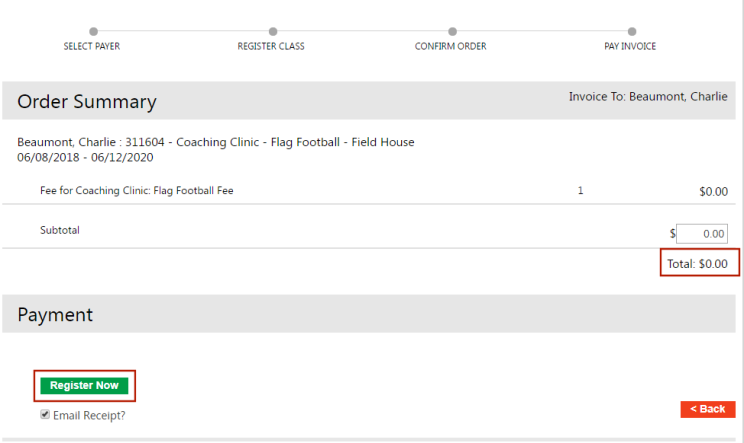The width and height of the screenshot is (744, 443).
Task: Click the Total: $0.00 amount
Action: [699, 263]
